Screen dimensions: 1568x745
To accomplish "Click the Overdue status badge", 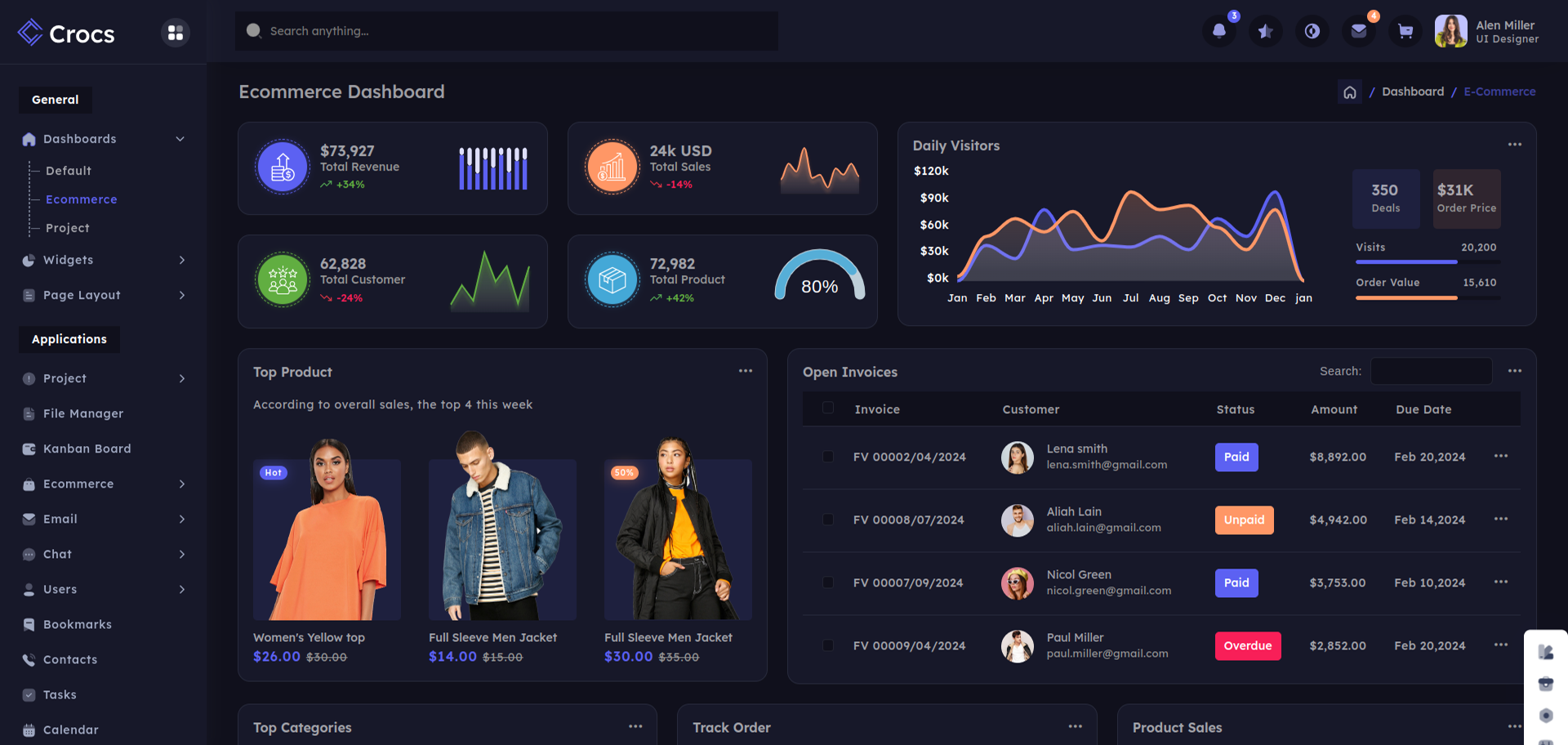I will tap(1247, 645).
